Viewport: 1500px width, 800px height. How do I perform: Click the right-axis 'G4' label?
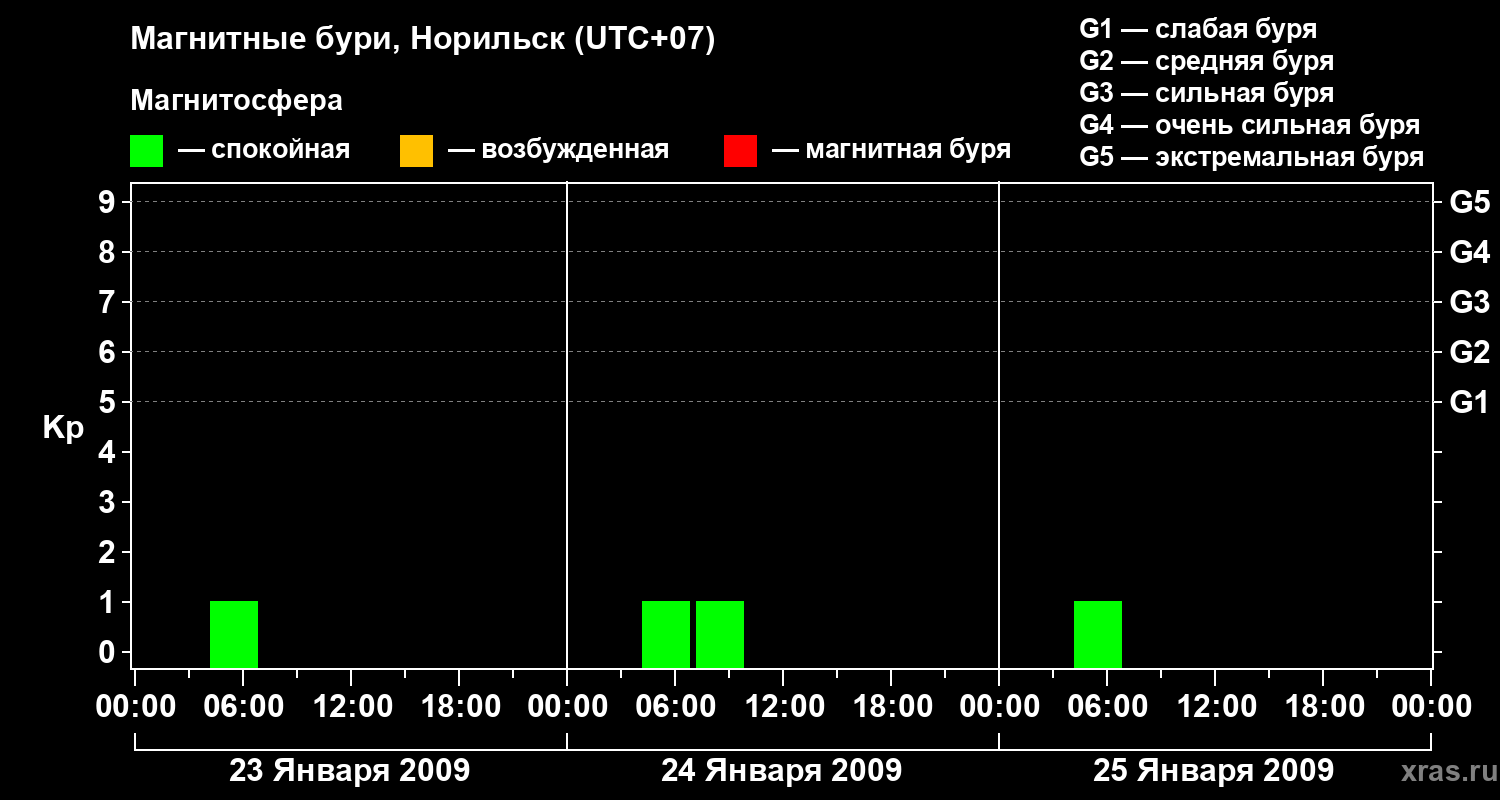[x=1470, y=252]
